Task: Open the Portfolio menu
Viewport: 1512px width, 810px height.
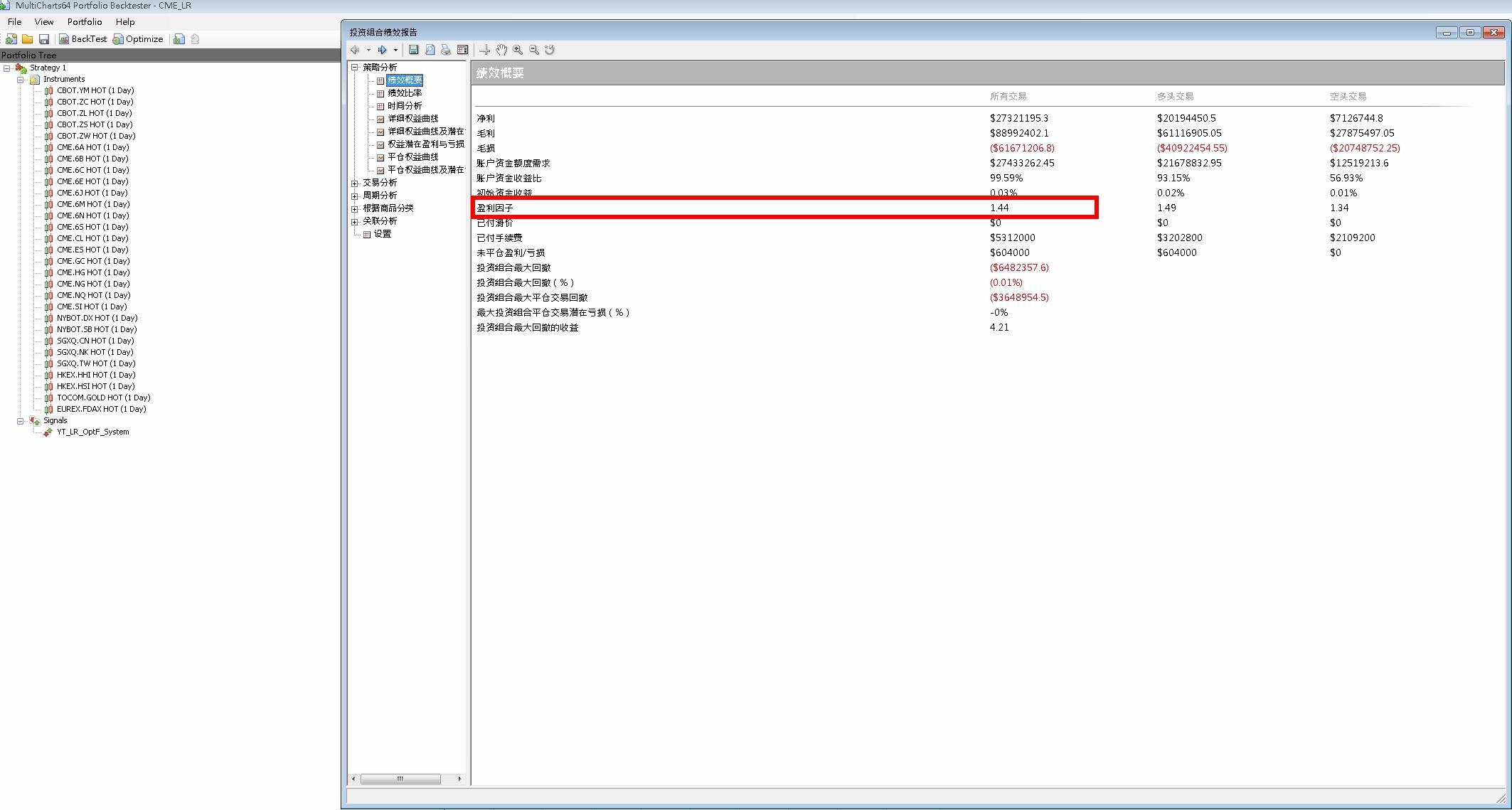Action: 85,22
